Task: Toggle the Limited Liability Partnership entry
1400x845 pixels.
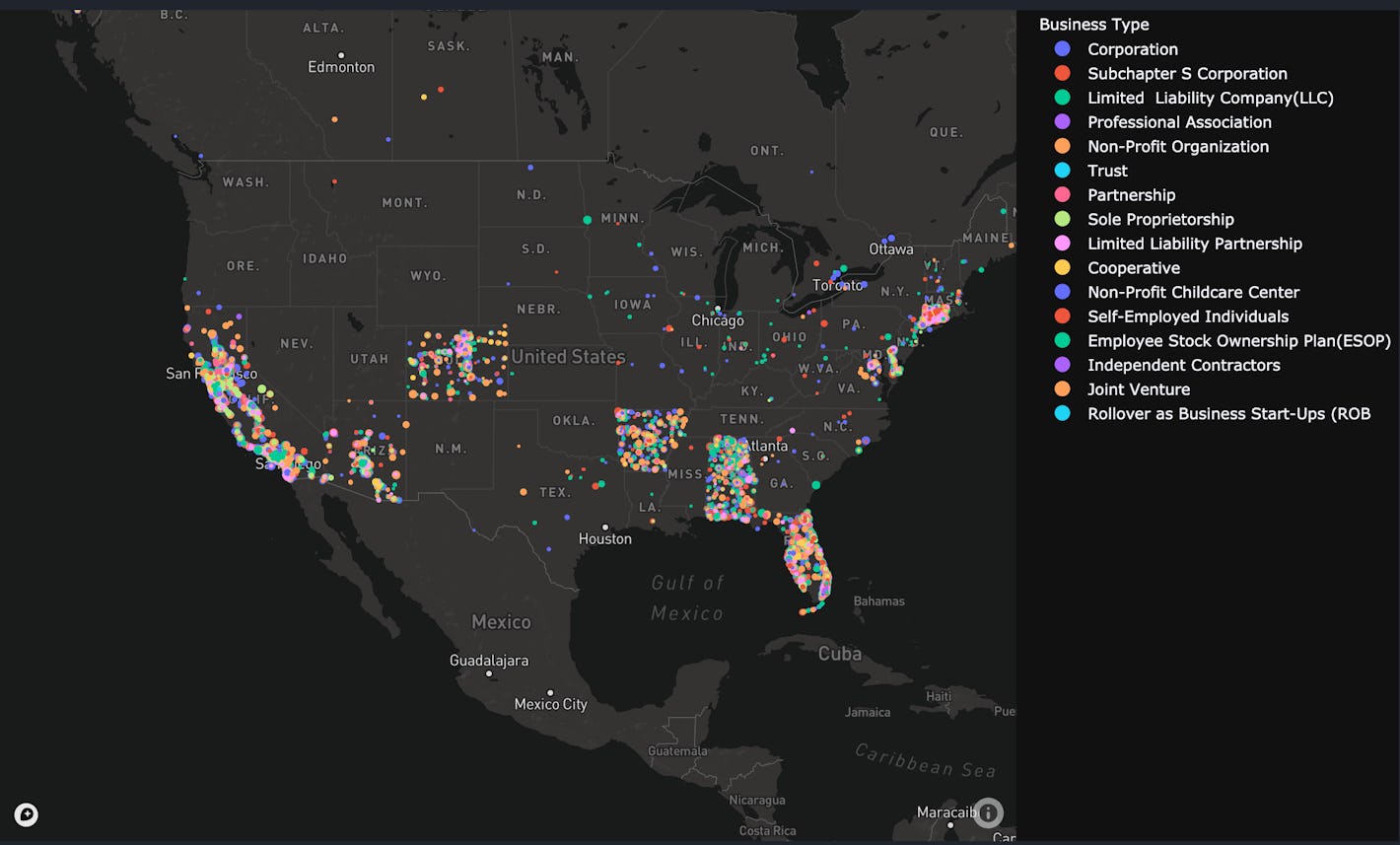Action: (1194, 243)
